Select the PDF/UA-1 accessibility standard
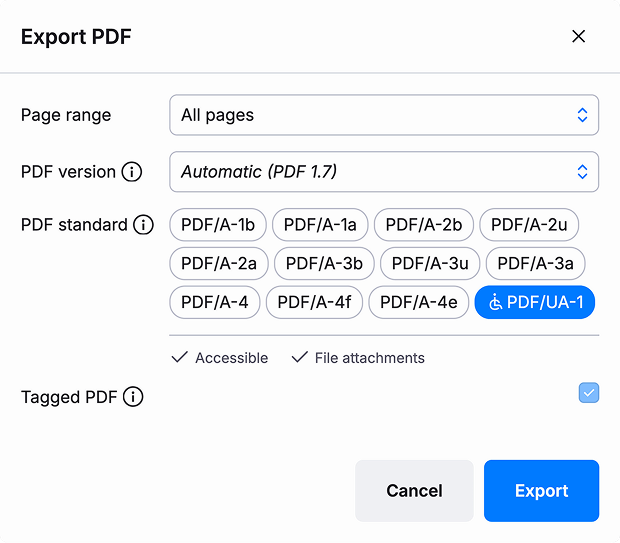Image resolution: width=620 pixels, height=543 pixels. pos(535,302)
